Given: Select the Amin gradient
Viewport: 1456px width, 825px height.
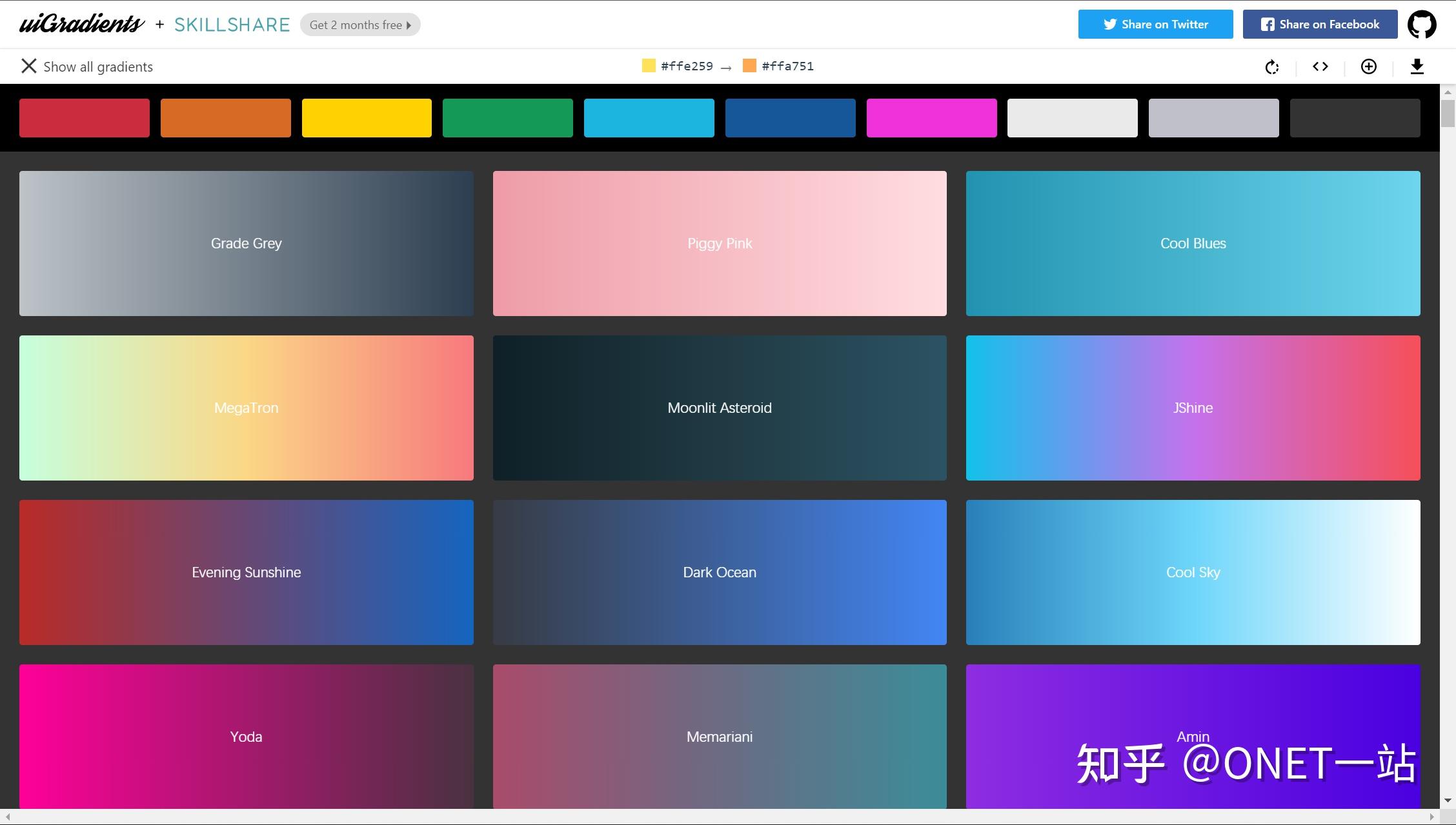Looking at the screenshot, I should pos(1193,737).
